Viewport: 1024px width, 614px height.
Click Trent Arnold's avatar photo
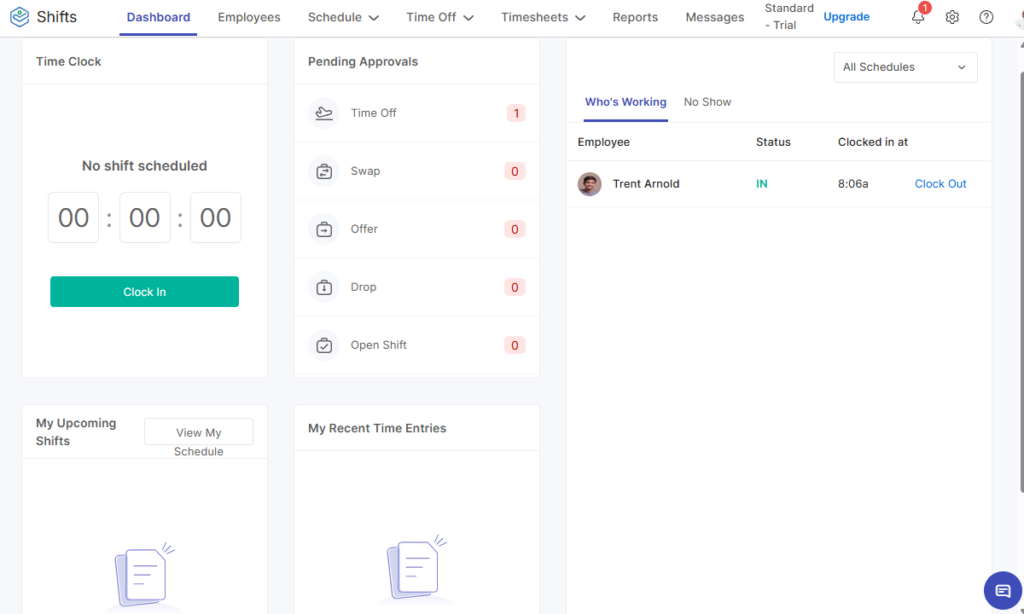[590, 184]
